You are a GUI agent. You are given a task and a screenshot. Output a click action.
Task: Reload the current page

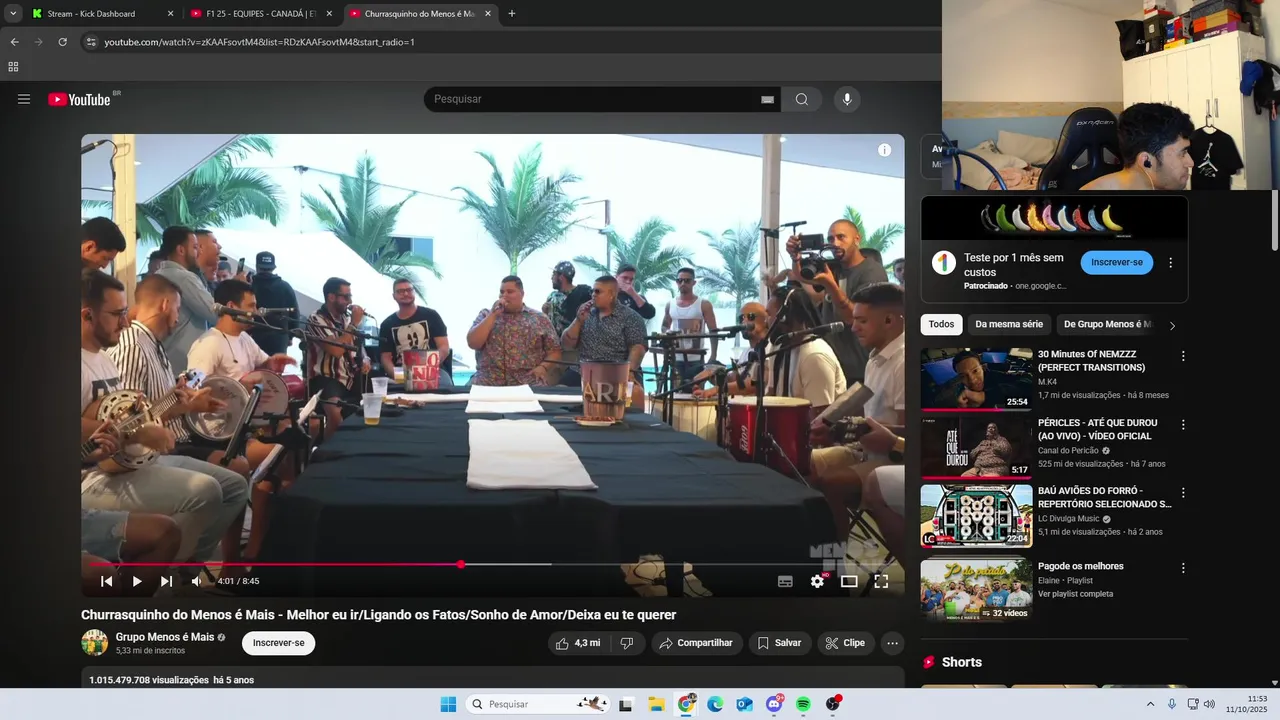pos(62,42)
